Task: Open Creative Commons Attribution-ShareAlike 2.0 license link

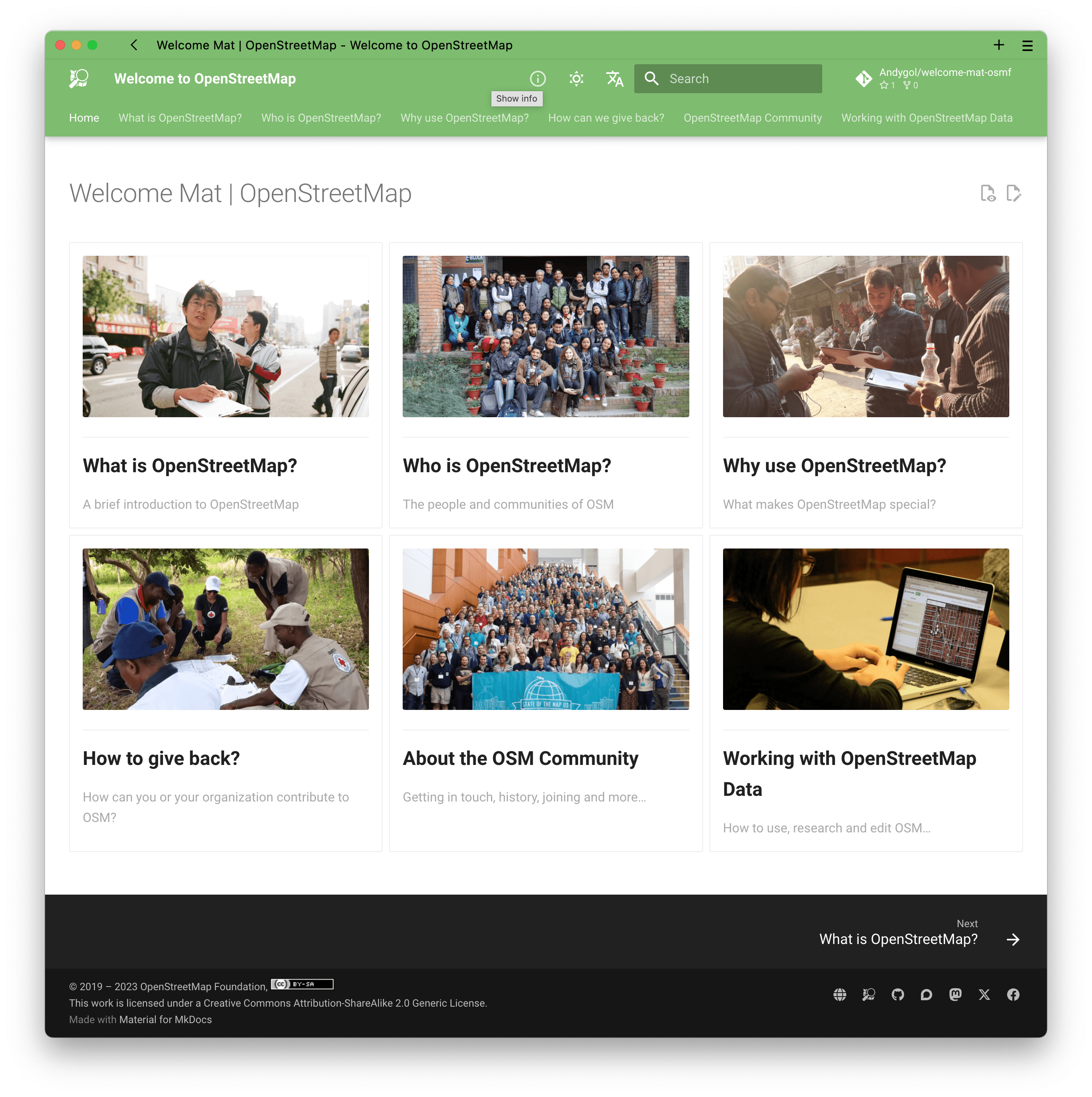Action: [345, 1003]
